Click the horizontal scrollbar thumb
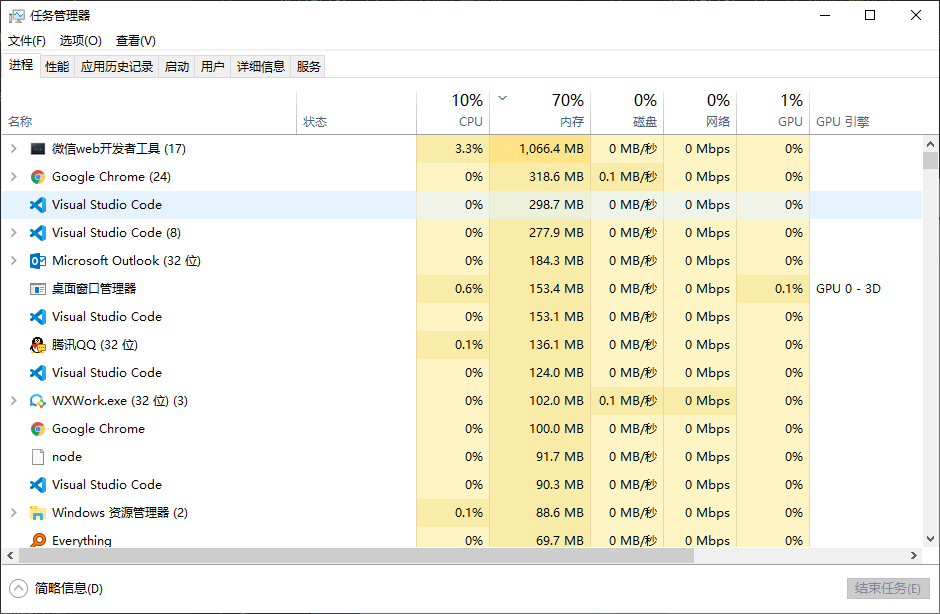The width and height of the screenshot is (940, 614). pos(356,556)
